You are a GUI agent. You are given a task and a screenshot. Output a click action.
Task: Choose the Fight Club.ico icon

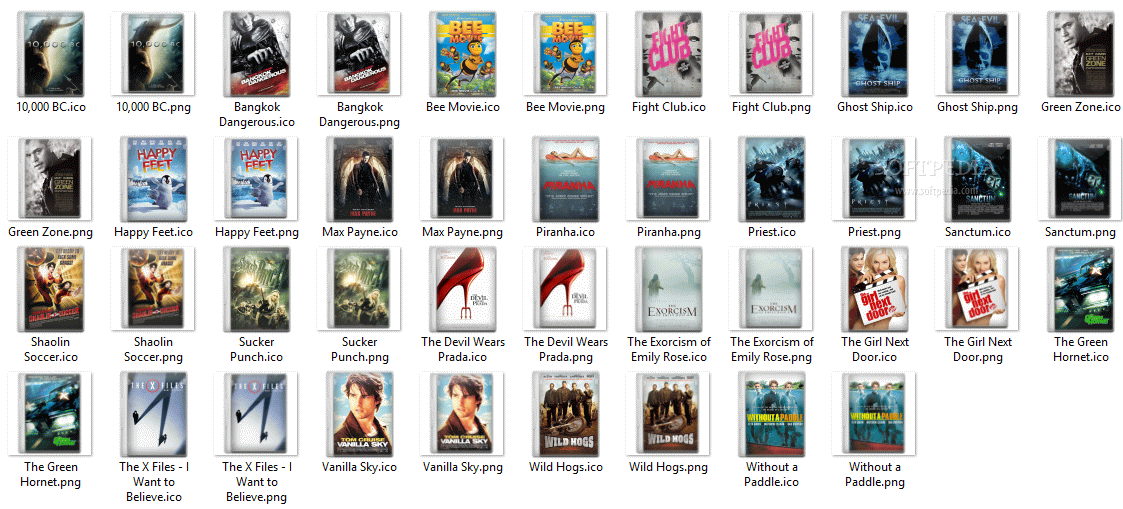pos(668,54)
